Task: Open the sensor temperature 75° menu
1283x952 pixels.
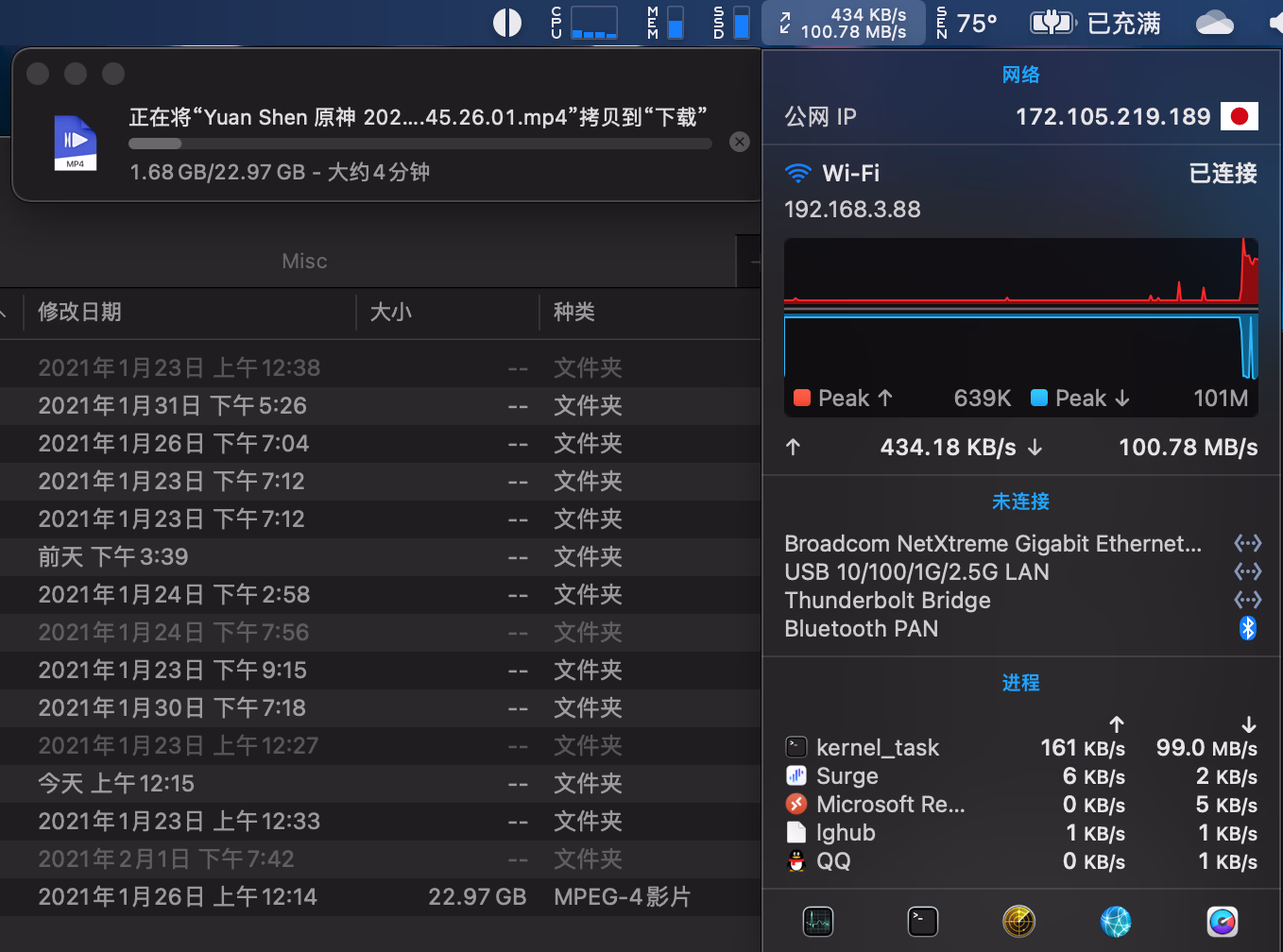Action: coord(967,23)
